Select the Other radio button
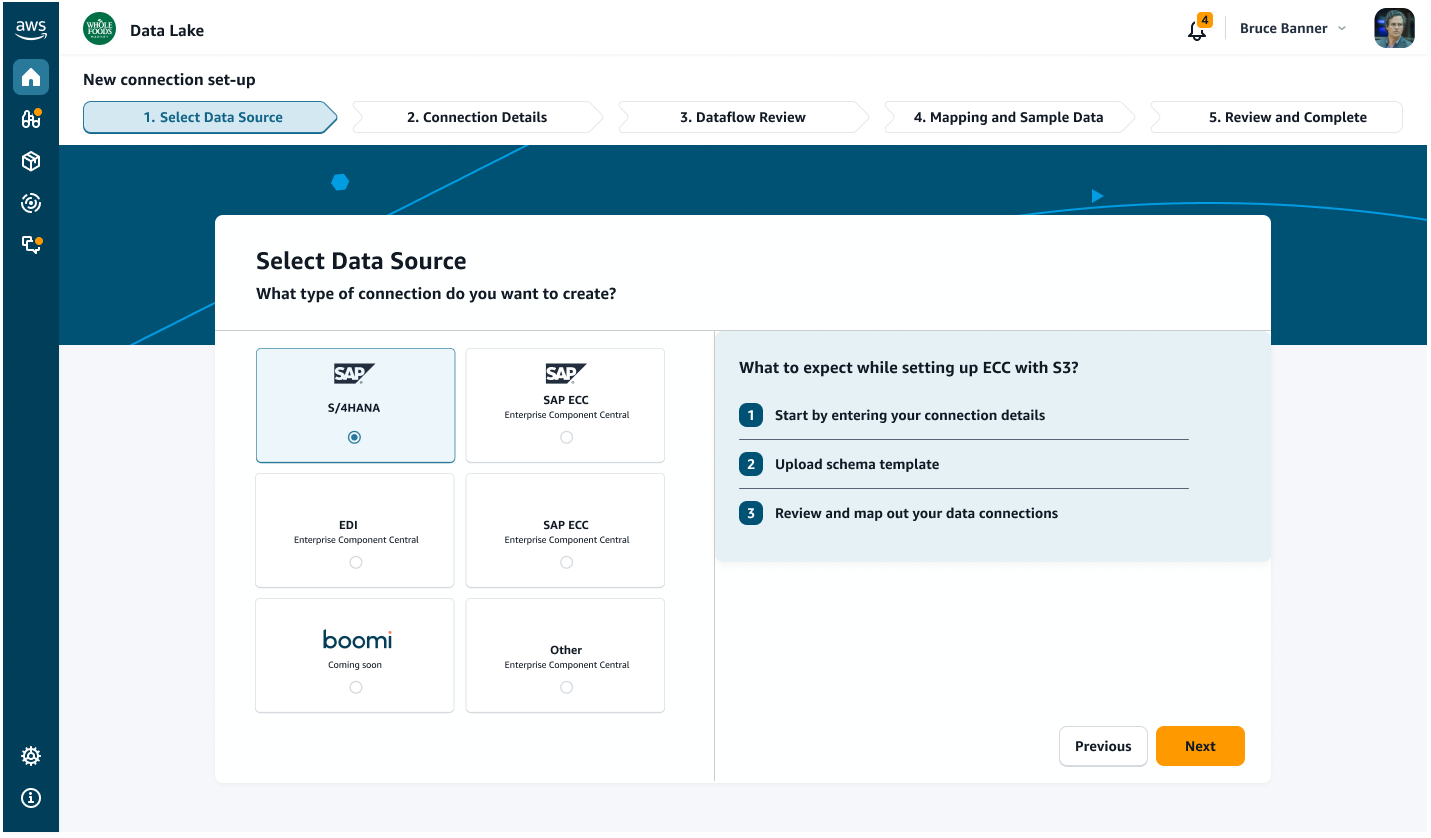 566,687
